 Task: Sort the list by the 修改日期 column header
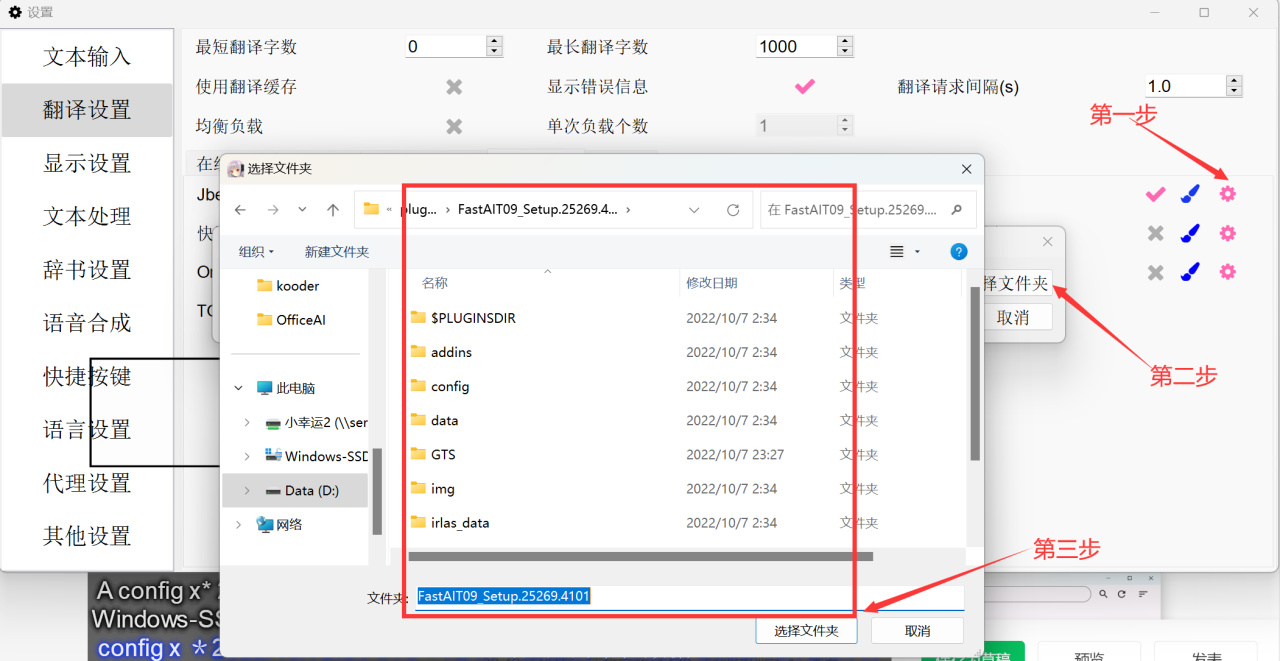(x=712, y=283)
